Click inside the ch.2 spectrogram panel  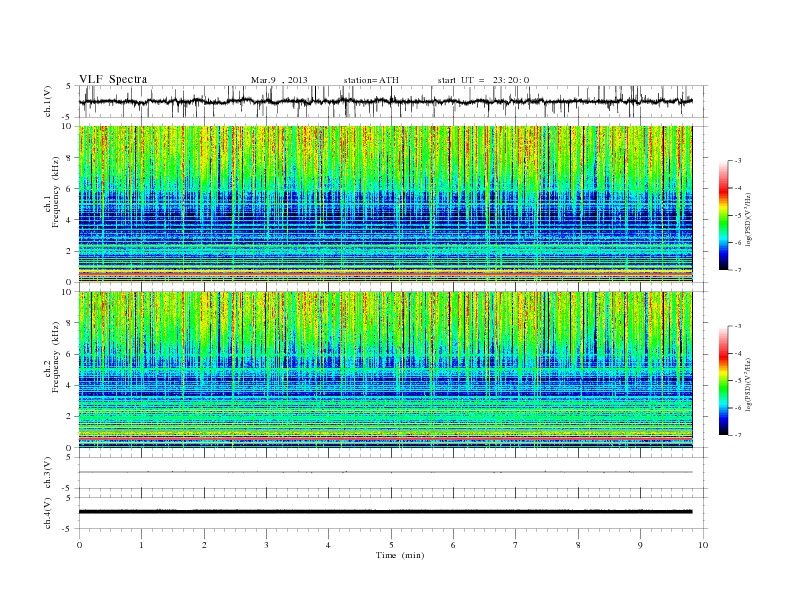pyautogui.click(x=385, y=370)
